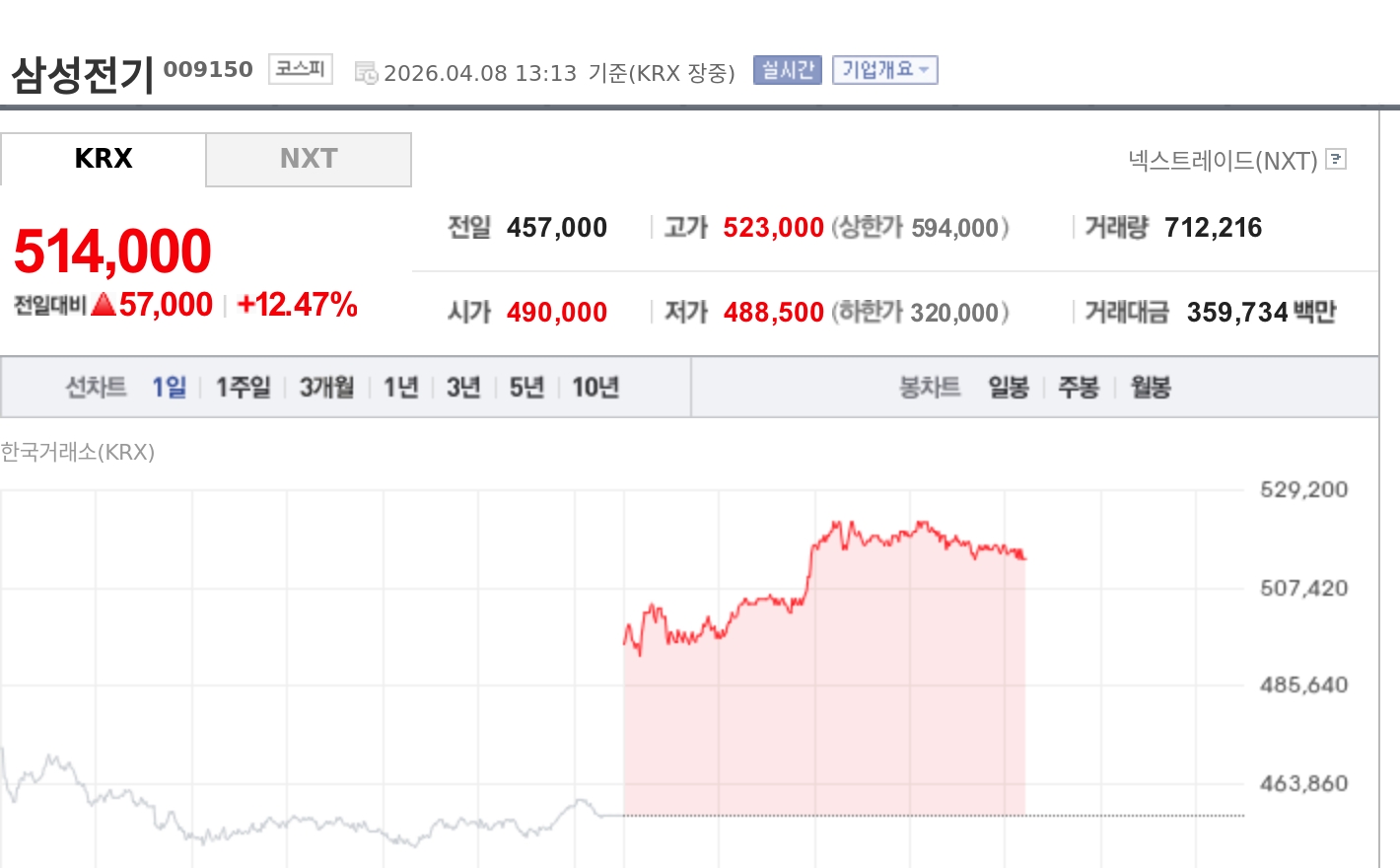The height and width of the screenshot is (868, 1400).
Task: Open the 일봉 daily candle chart
Action: point(1008,387)
